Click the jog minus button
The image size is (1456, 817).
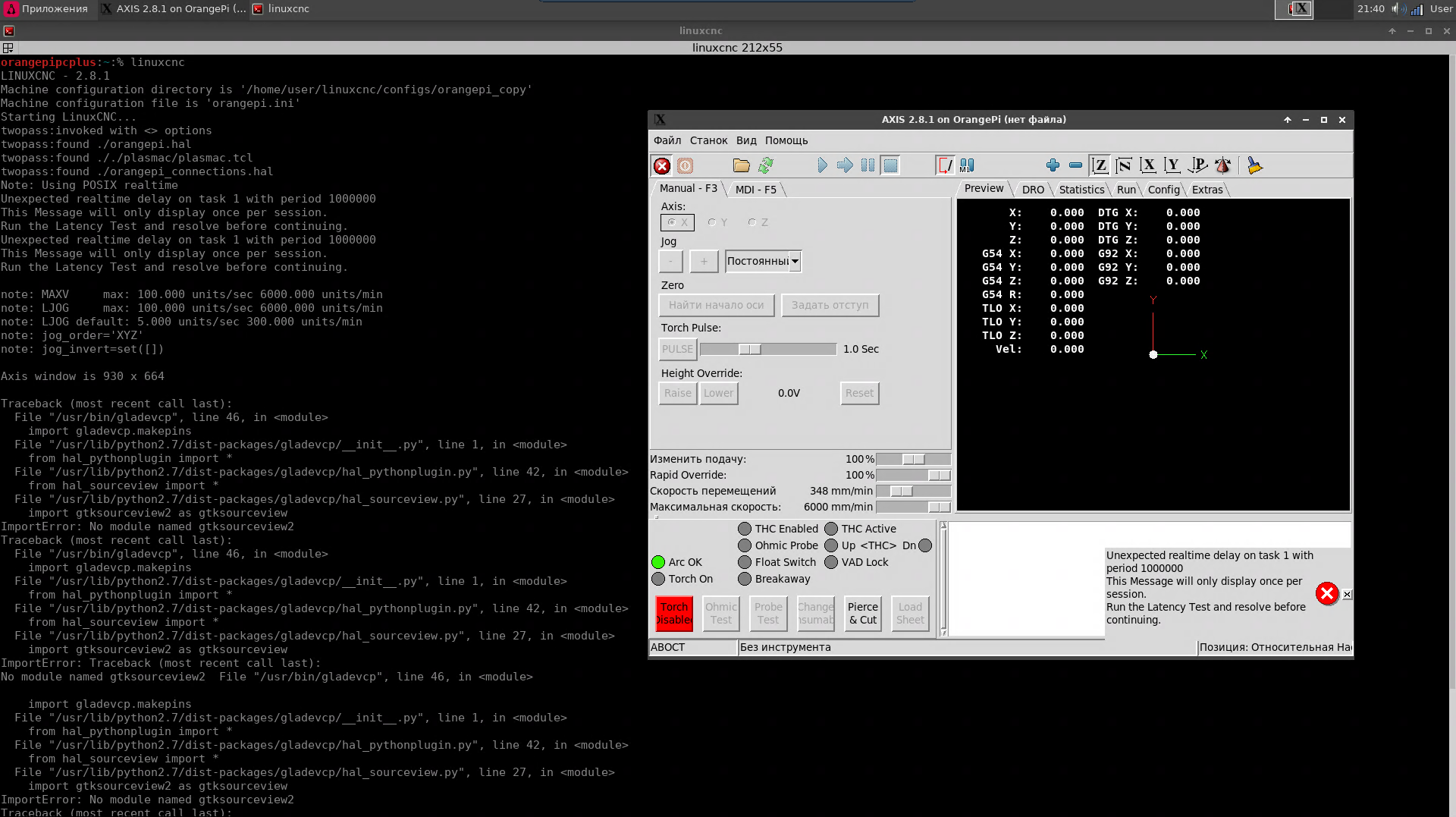coord(670,261)
